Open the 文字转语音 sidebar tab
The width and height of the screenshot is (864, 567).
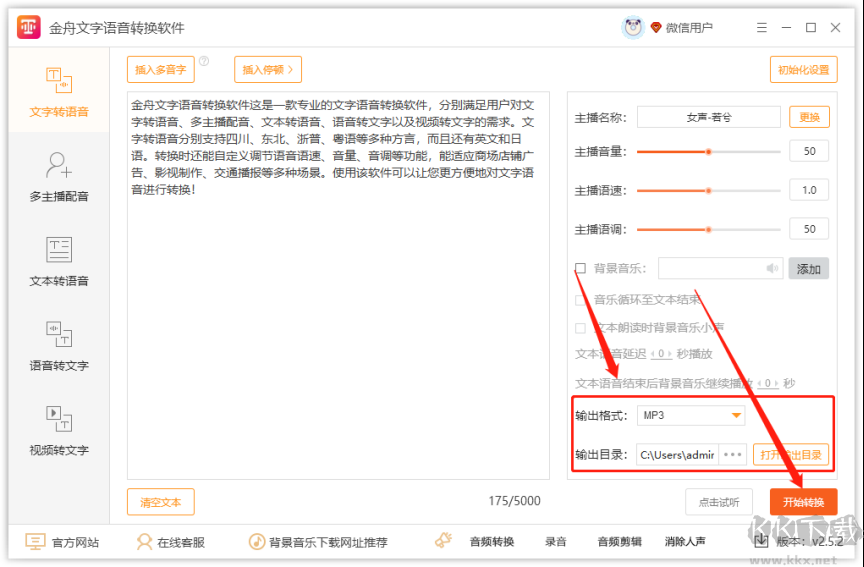59,91
